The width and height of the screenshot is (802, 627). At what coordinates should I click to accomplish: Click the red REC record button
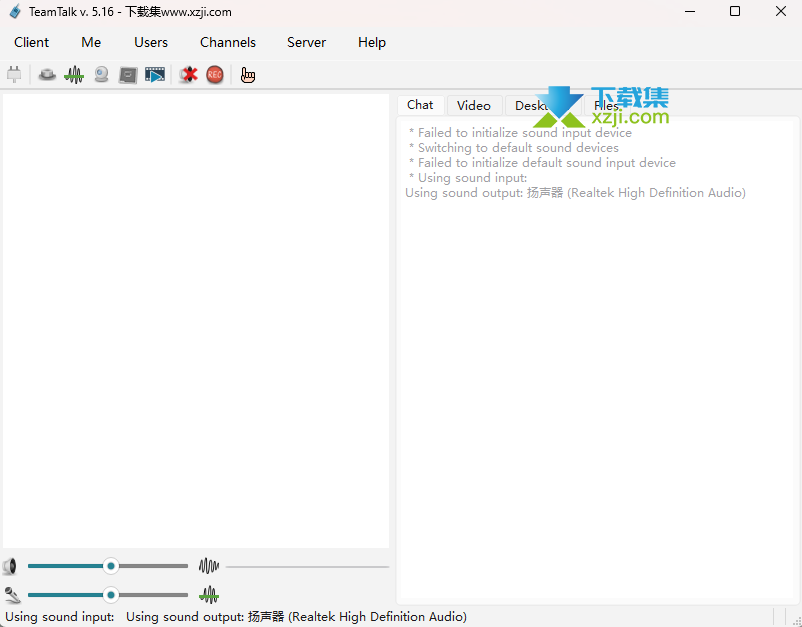pyautogui.click(x=215, y=75)
